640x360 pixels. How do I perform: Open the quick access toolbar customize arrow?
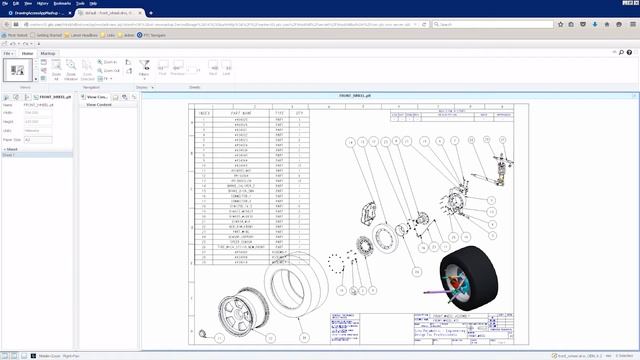(x=39, y=44)
